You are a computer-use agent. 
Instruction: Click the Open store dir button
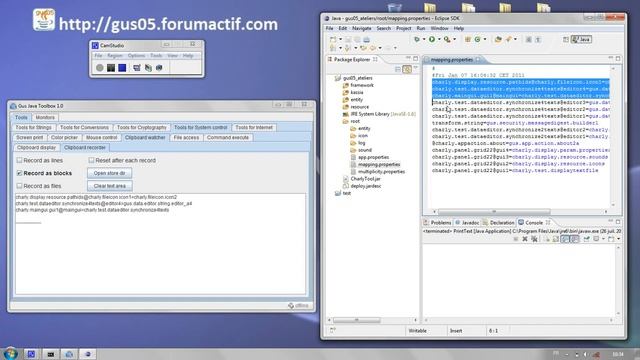[x=109, y=173]
